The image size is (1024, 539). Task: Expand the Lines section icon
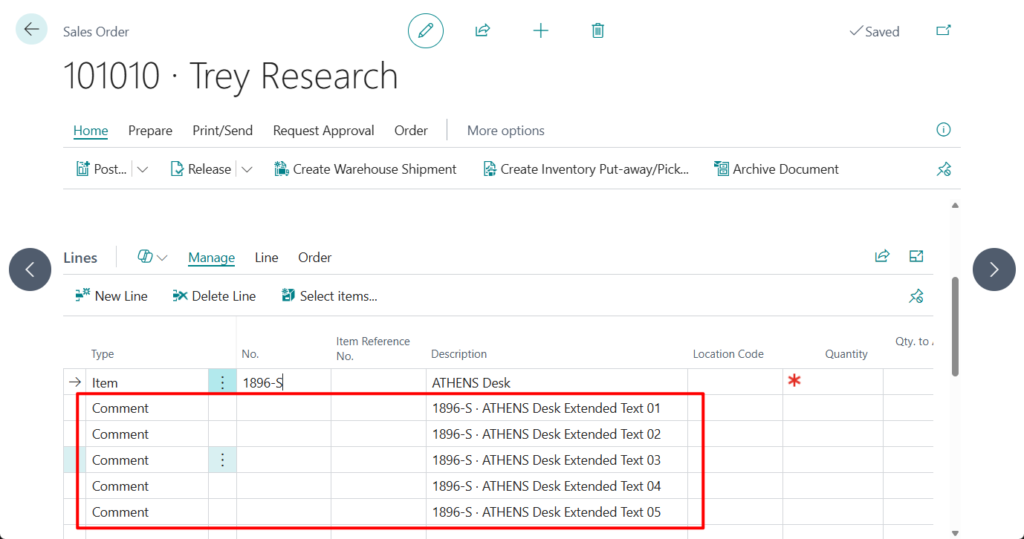click(x=916, y=257)
